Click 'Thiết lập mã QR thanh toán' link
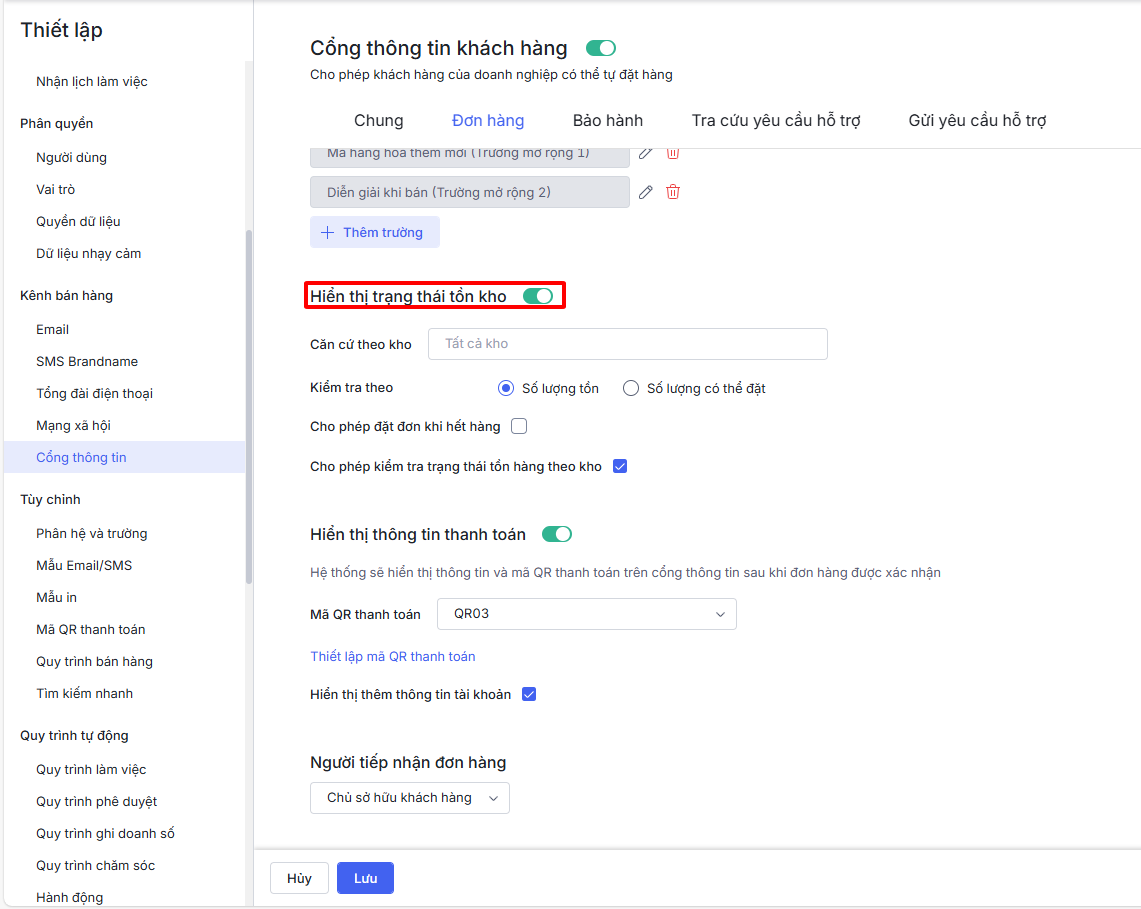The height and width of the screenshot is (909, 1141). tap(393, 656)
